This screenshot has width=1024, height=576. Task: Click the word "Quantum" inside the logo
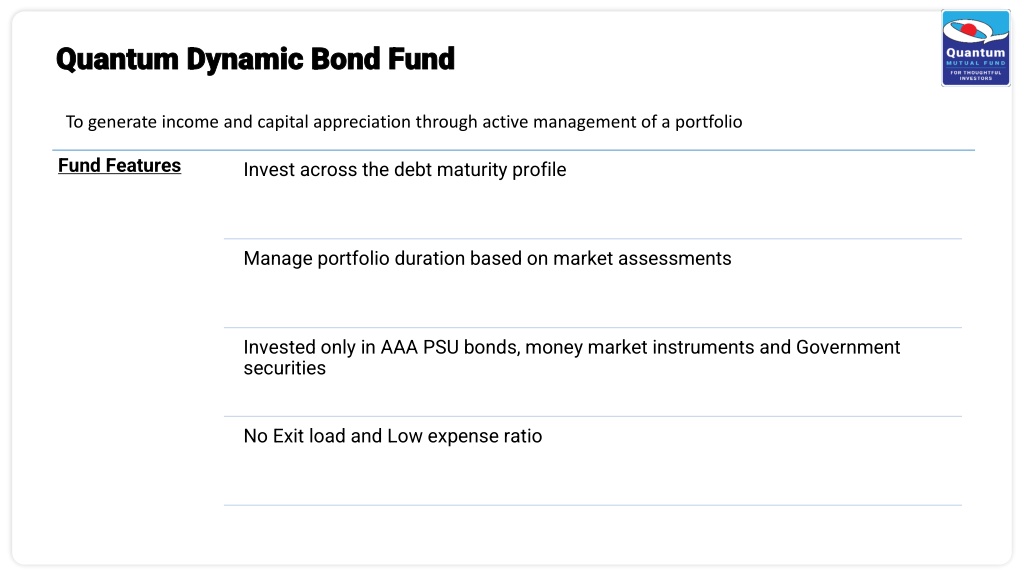(x=976, y=52)
